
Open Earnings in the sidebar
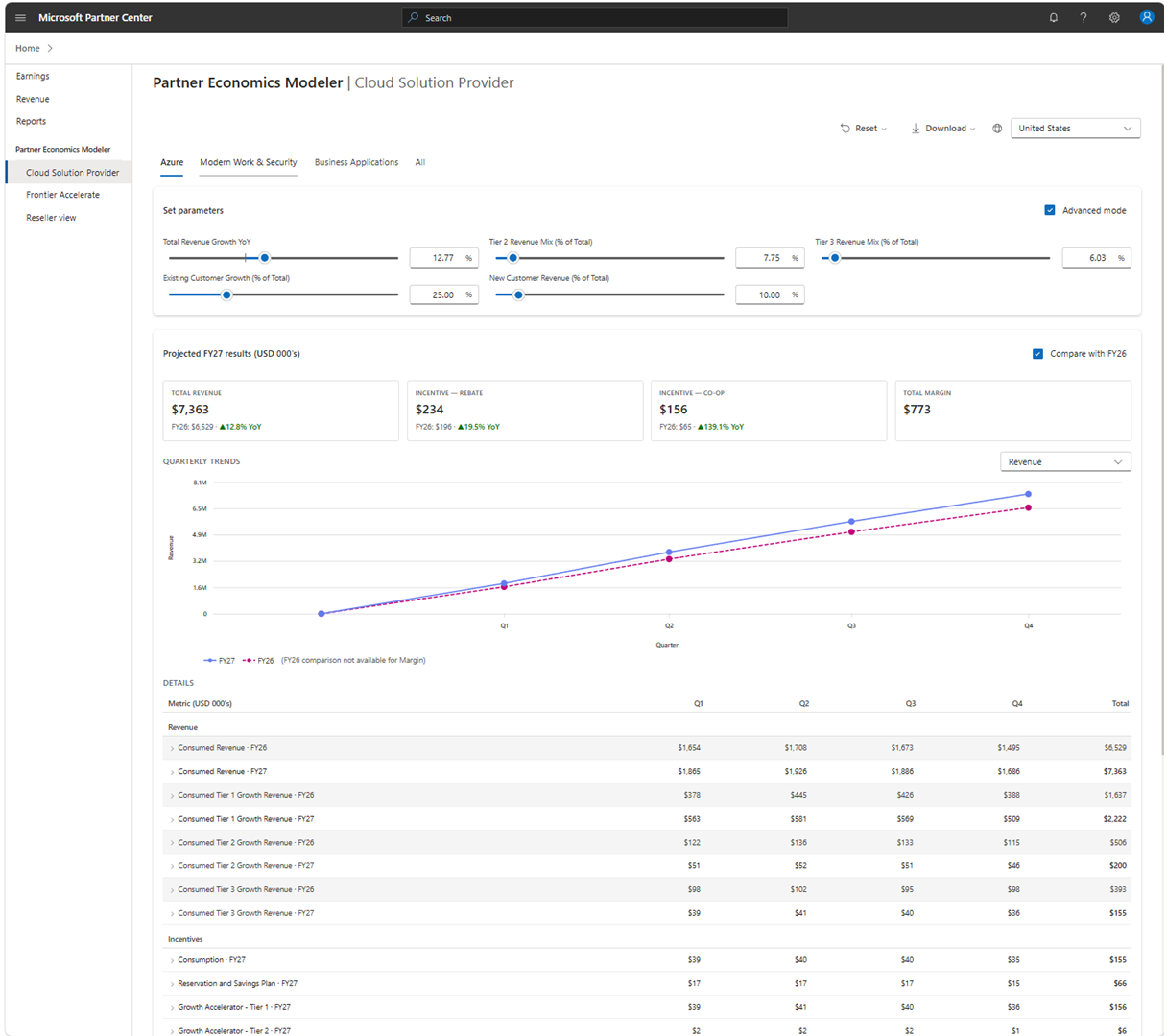[33, 76]
